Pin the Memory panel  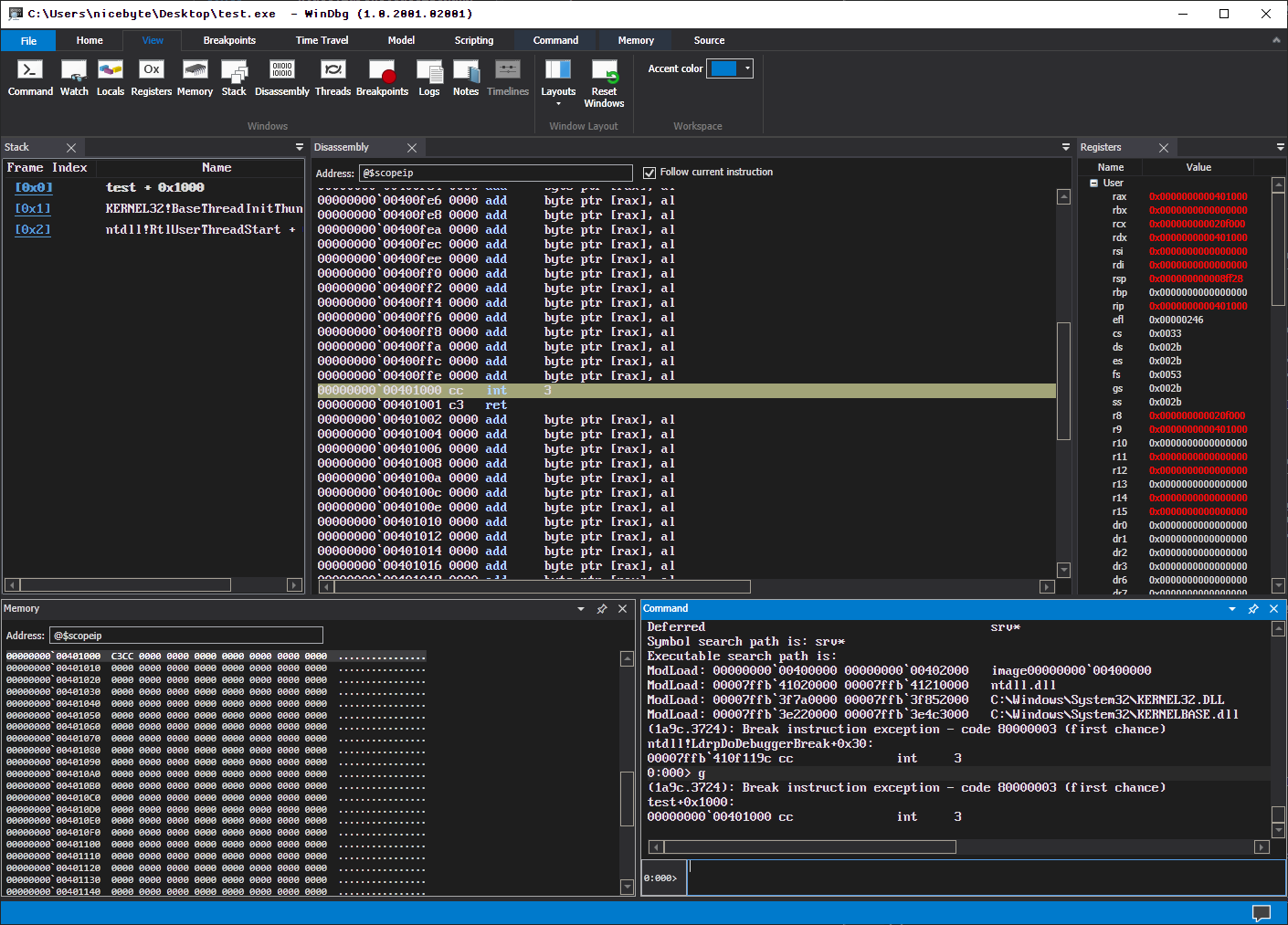pyautogui.click(x=602, y=608)
